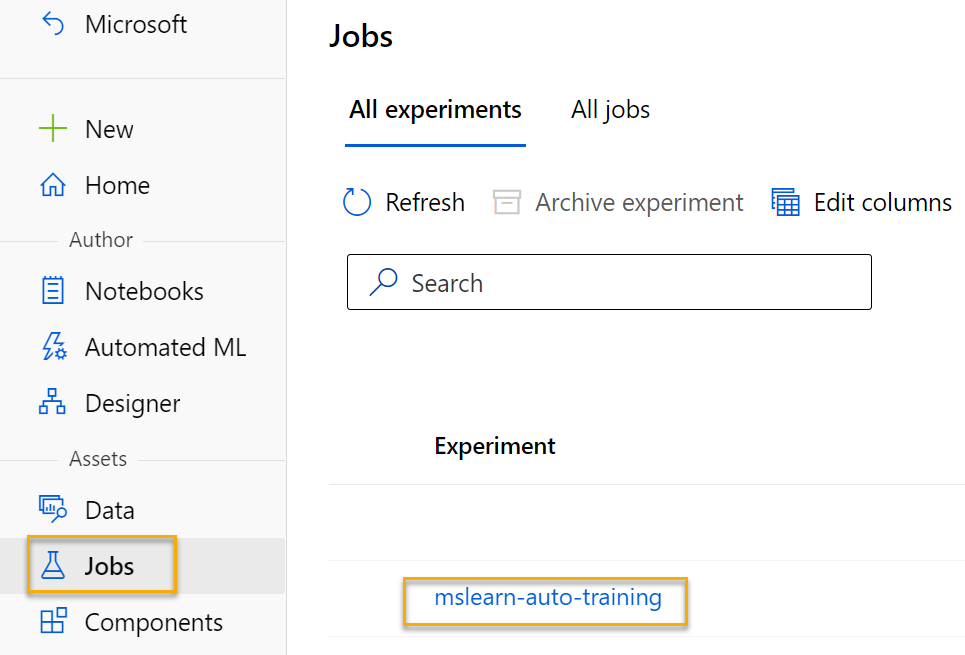Open Automated ML page
Image resolution: width=965 pixels, height=655 pixels.
click(166, 347)
